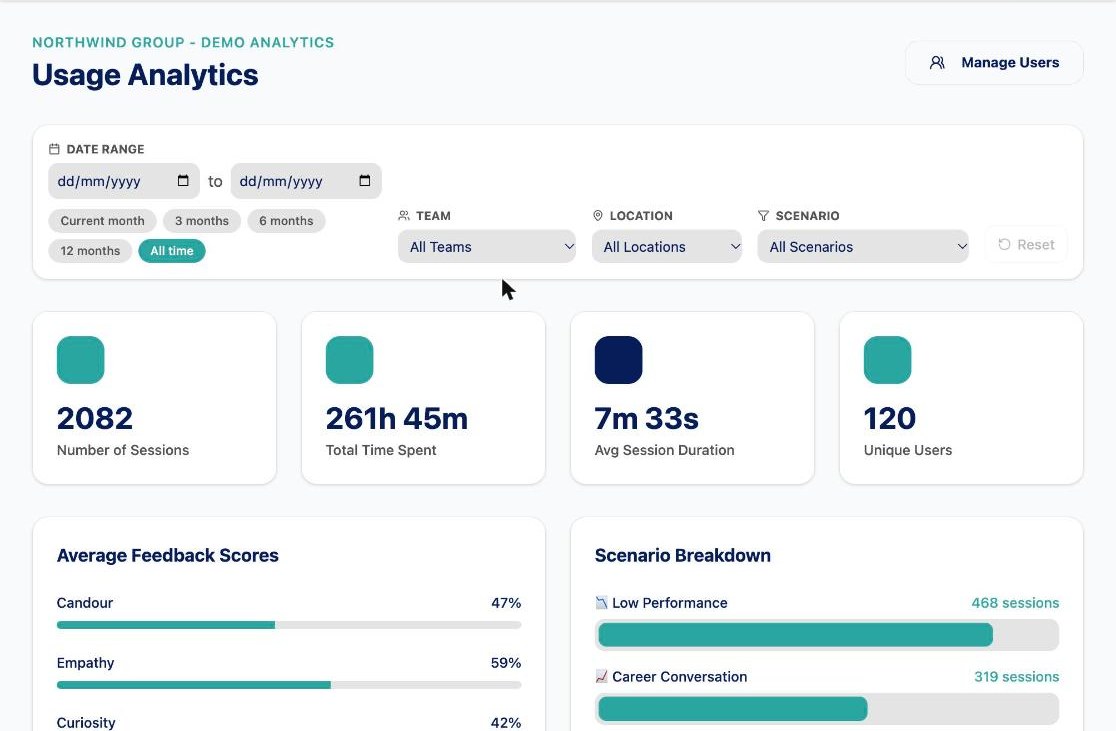Click the funnel icon beside SCENARIO
This screenshot has width=1116, height=731.
(x=763, y=216)
